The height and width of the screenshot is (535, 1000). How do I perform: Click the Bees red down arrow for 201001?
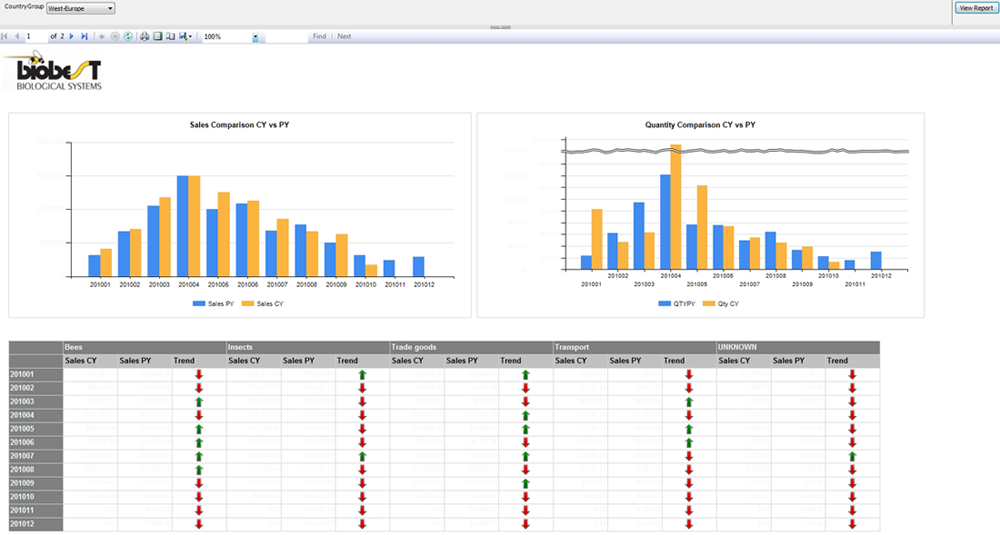[199, 374]
